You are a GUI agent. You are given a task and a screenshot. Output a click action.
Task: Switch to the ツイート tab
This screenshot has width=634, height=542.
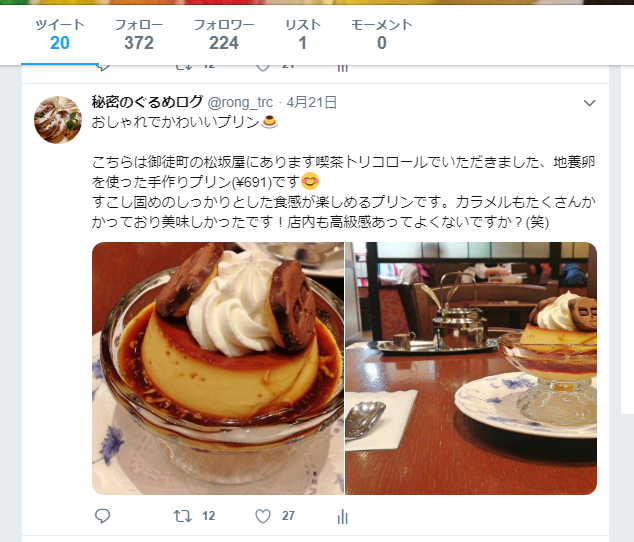[60, 35]
